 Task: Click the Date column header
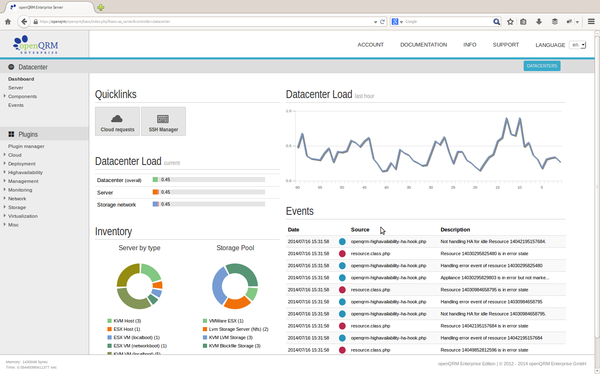click(x=293, y=230)
